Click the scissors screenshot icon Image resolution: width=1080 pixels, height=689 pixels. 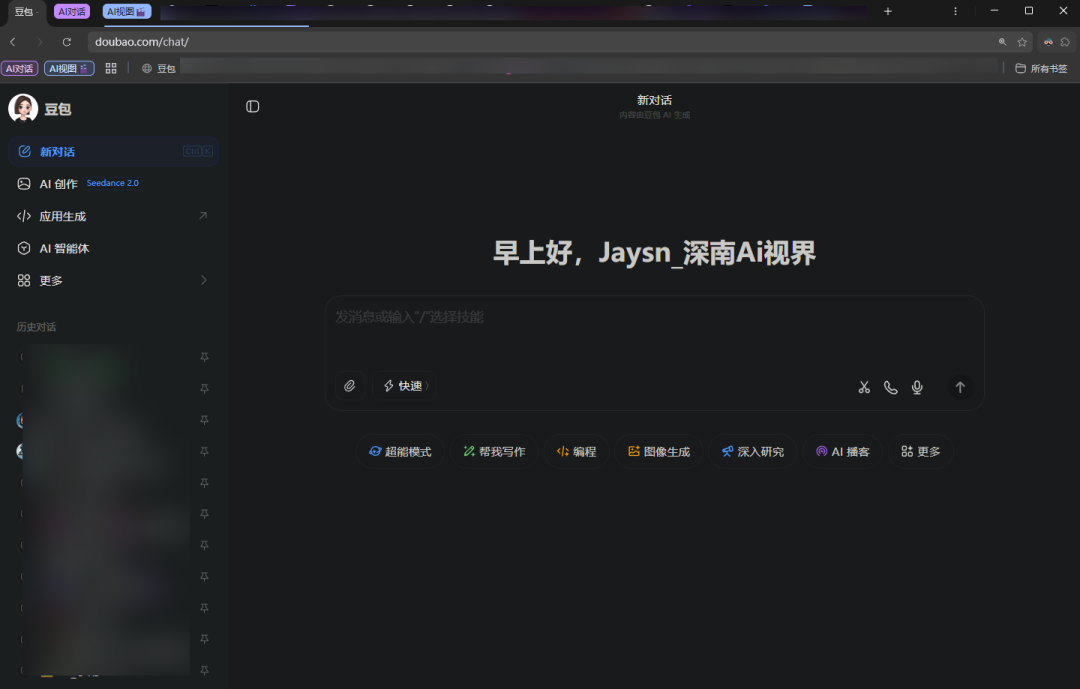[864, 387]
